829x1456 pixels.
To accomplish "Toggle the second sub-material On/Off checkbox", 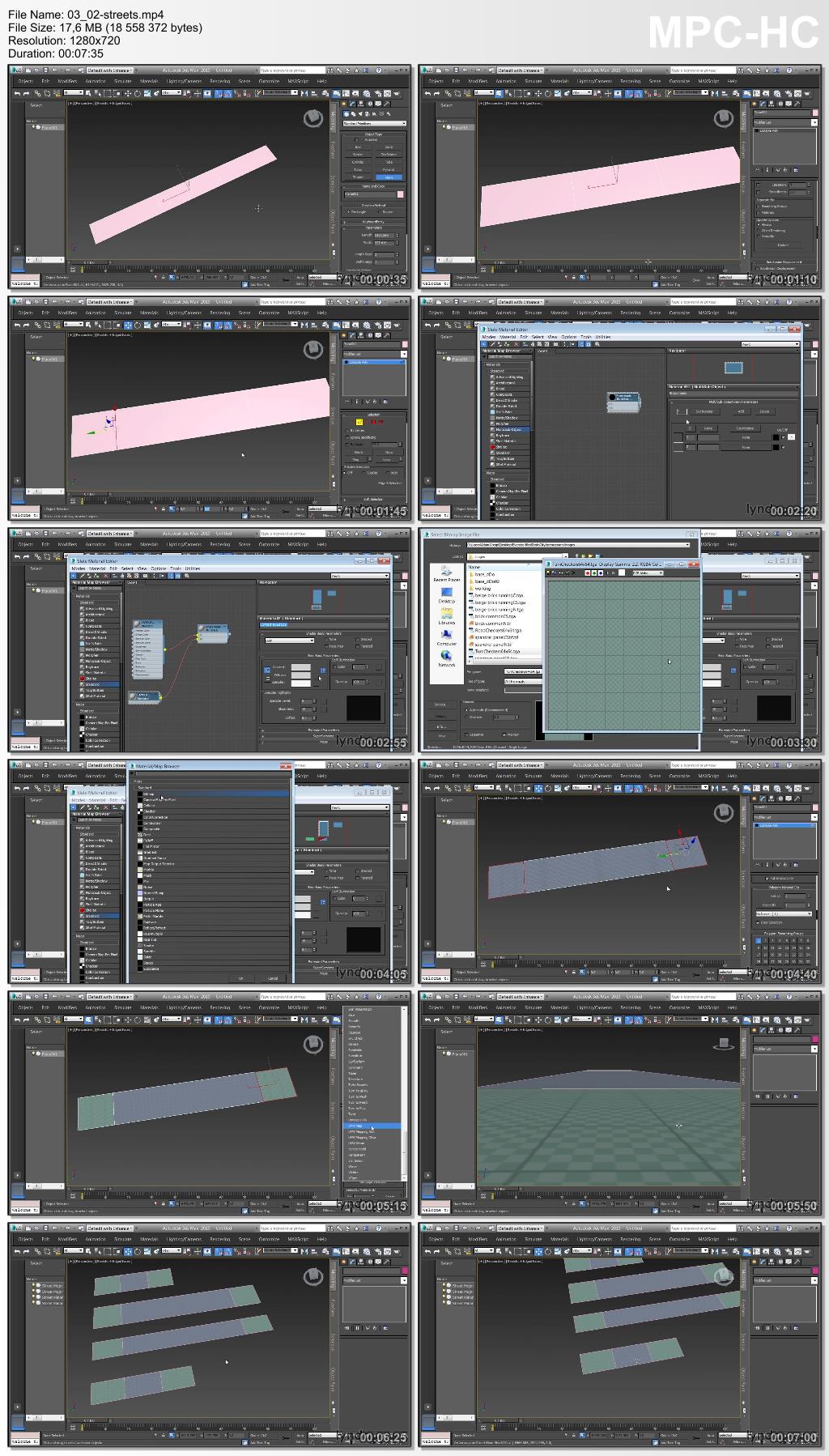I will point(783,447).
